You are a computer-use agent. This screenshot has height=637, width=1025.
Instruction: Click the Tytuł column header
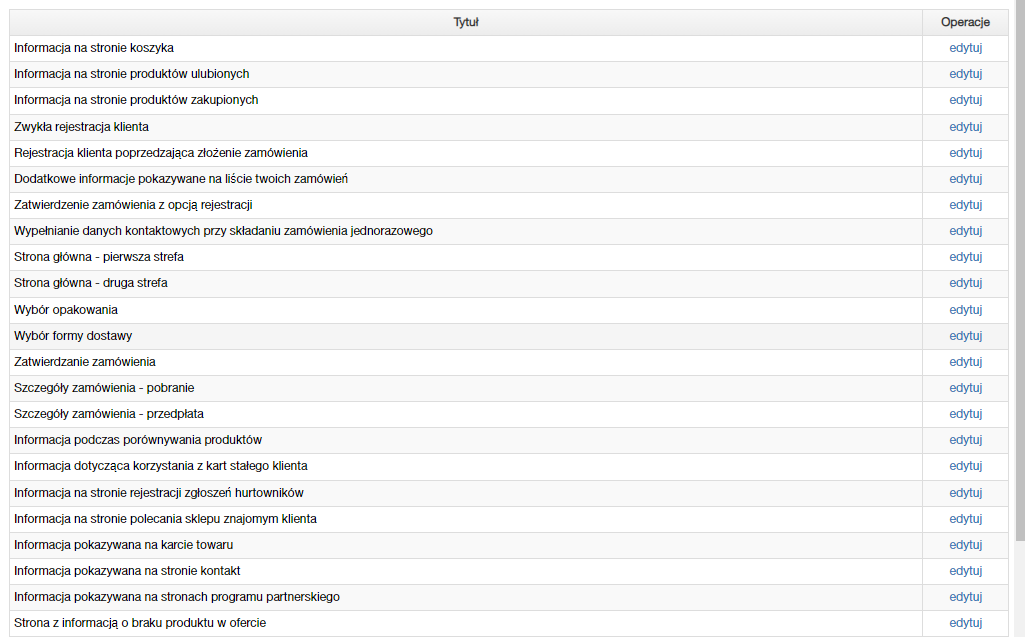coord(466,22)
